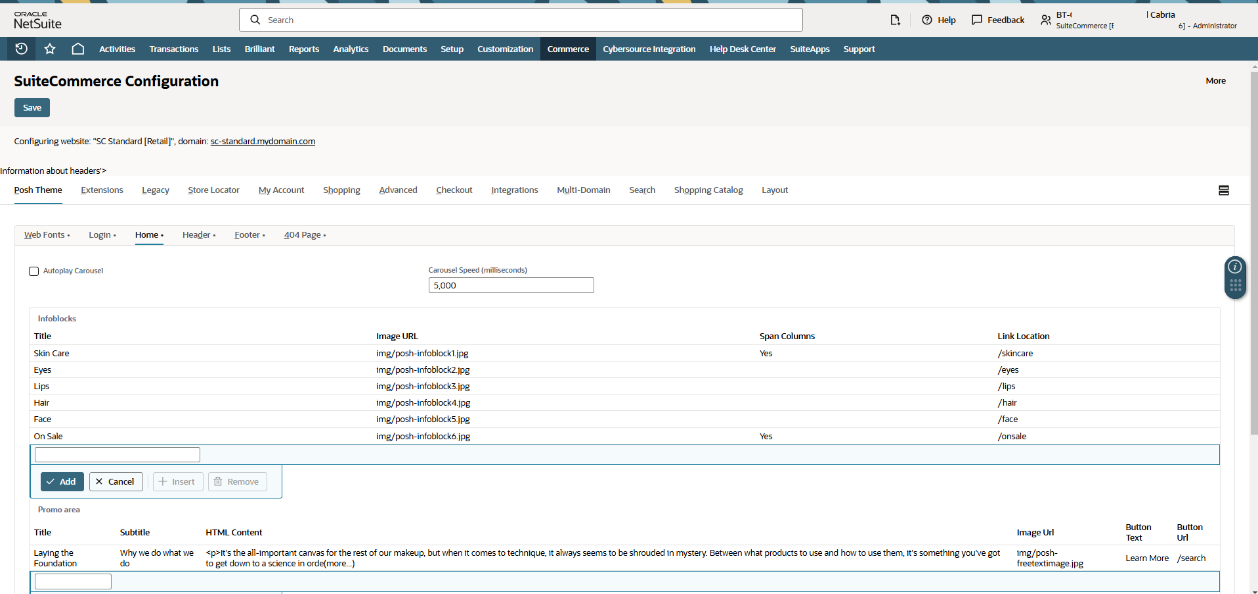Click the Save button
The width and height of the screenshot is (1258, 594).
click(32, 108)
